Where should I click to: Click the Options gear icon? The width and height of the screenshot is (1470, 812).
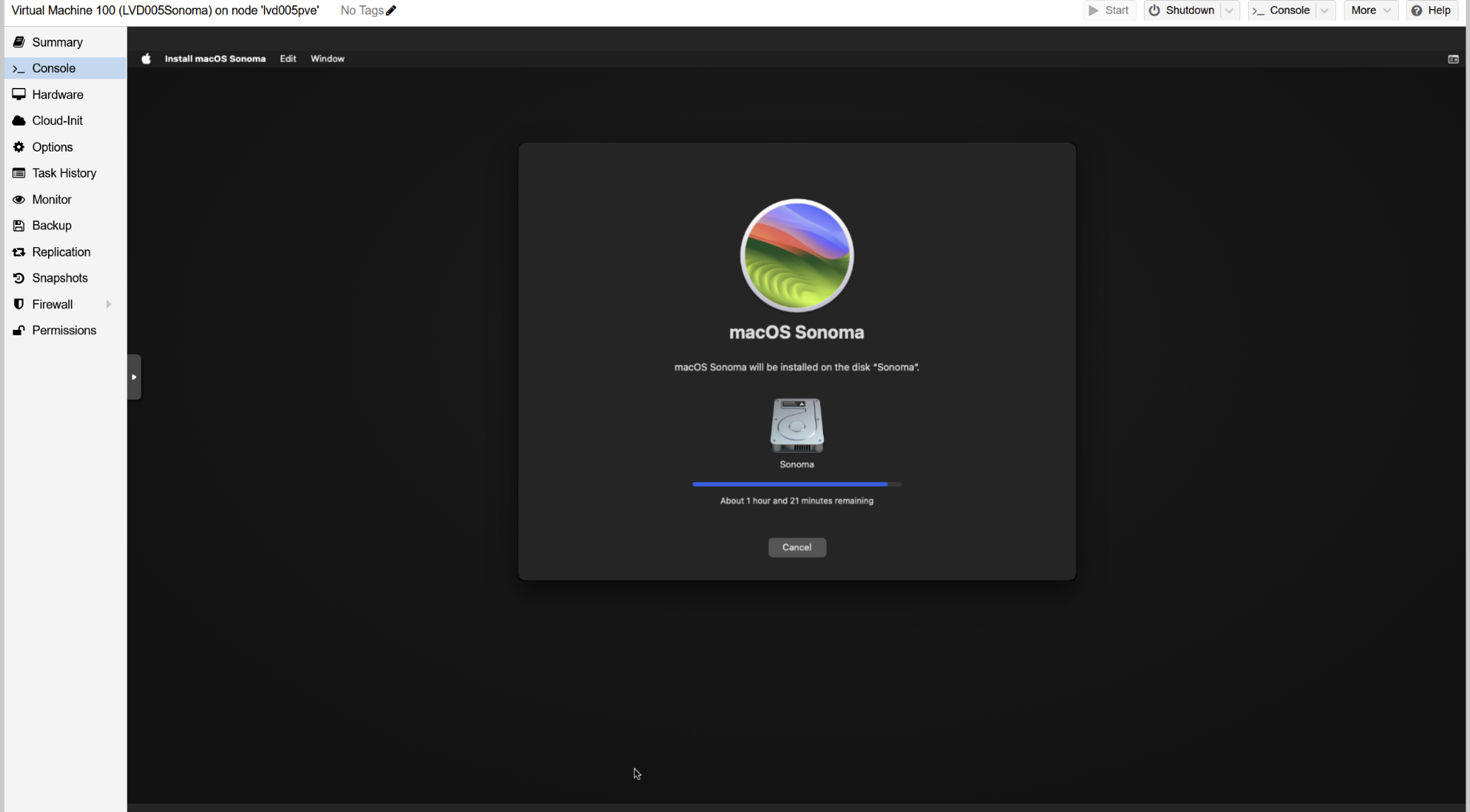19,147
